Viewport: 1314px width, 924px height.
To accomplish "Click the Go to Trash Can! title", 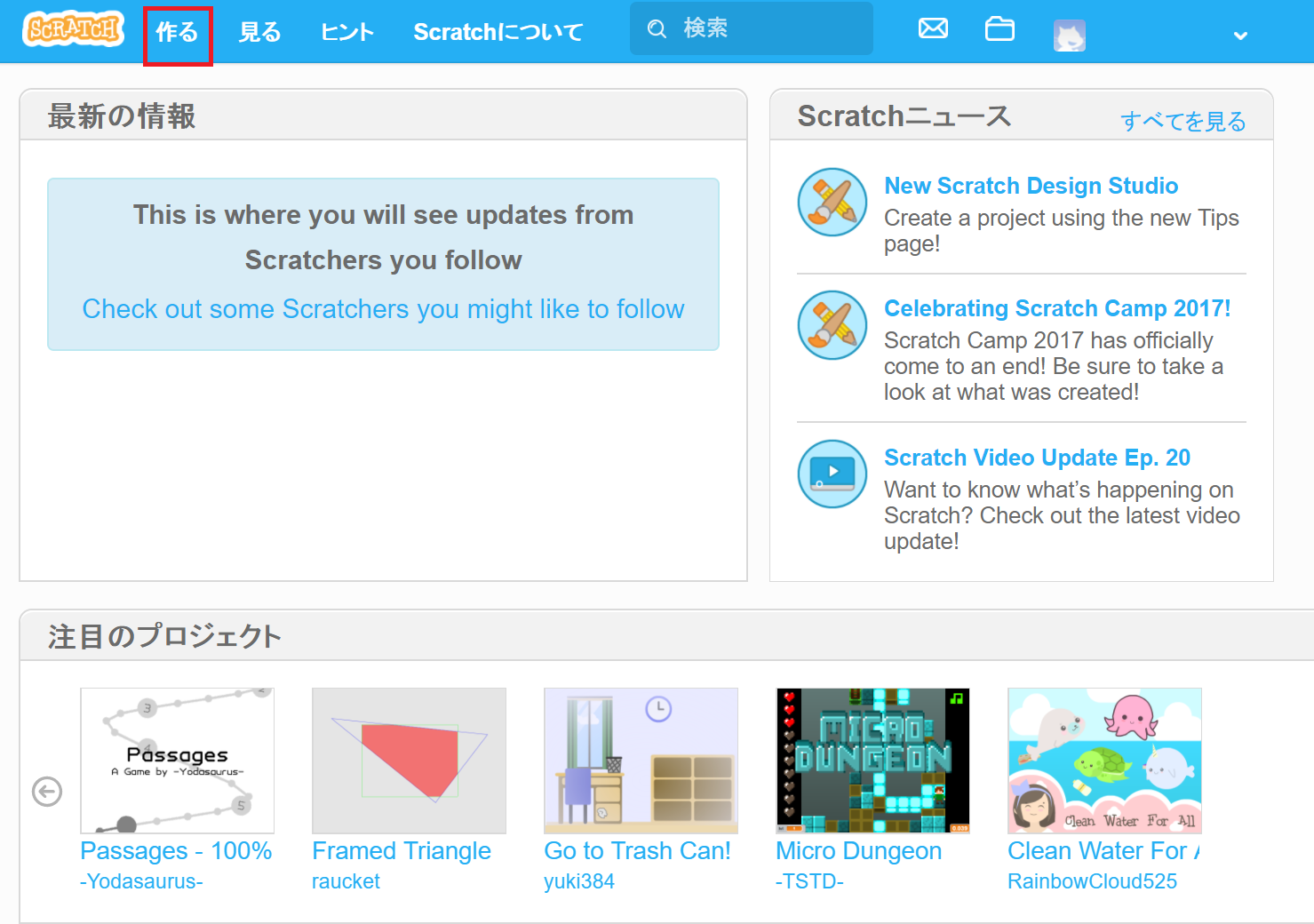I will tap(637, 850).
